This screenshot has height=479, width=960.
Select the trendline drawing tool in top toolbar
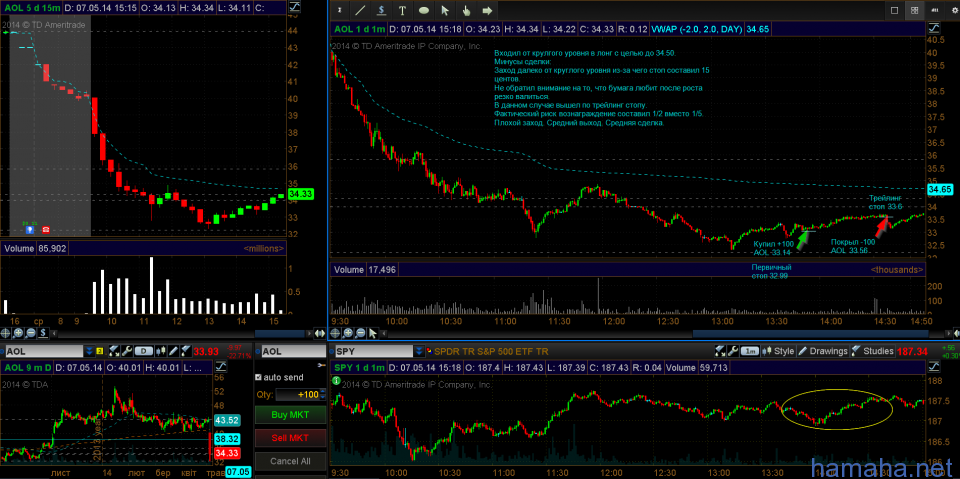(x=361, y=10)
